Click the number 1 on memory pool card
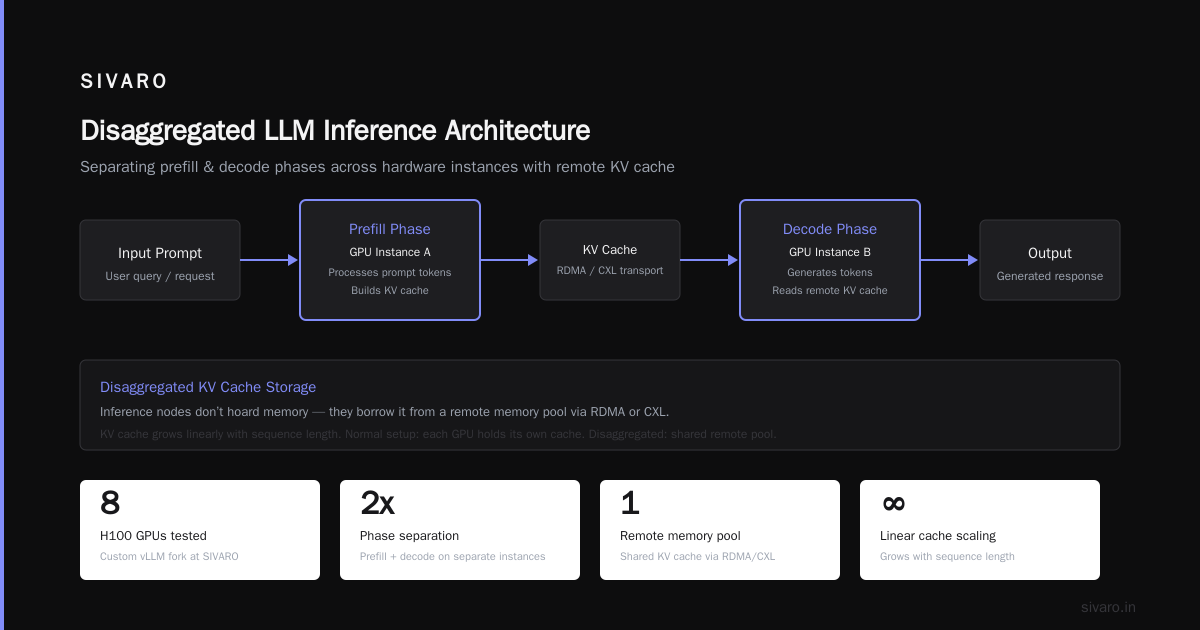 (x=629, y=503)
